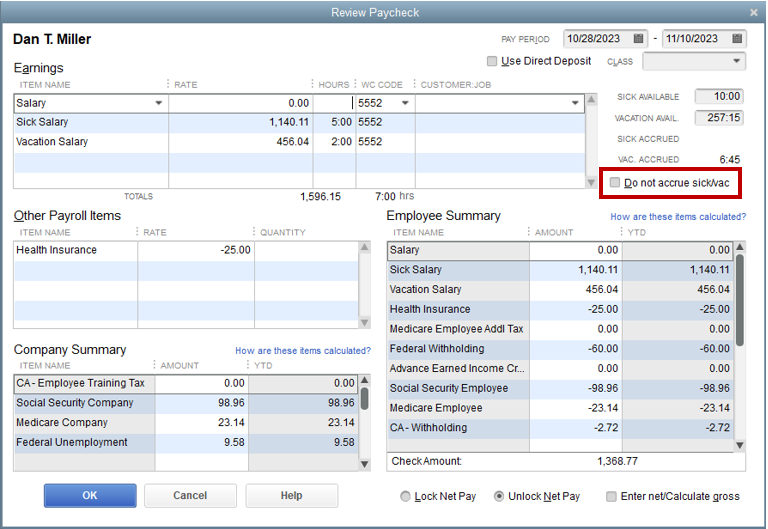The width and height of the screenshot is (768, 529).
Task: Click Federal Withholding amount -60.00
Action: [x=603, y=349]
